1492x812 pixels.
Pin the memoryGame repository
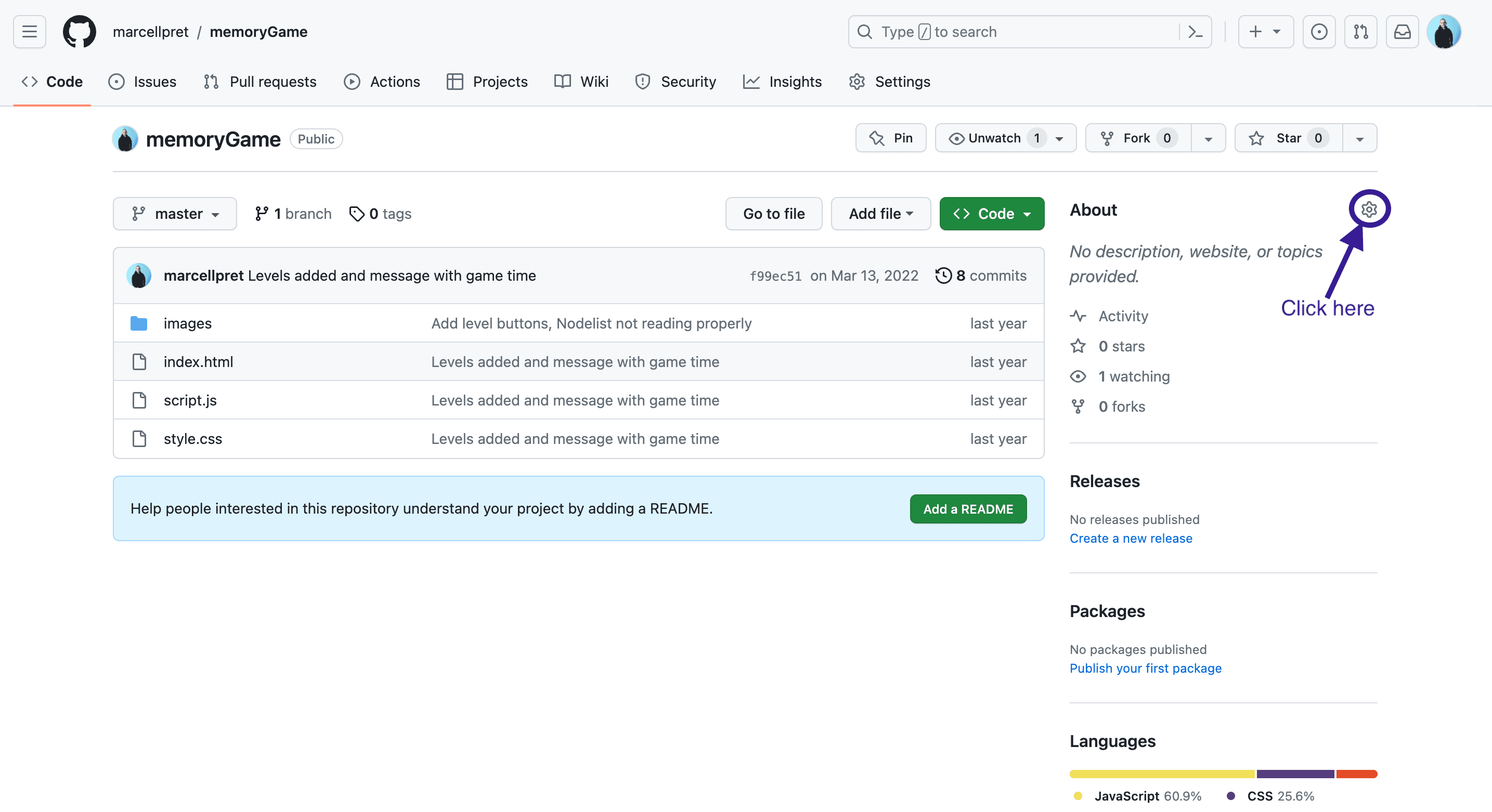coord(891,138)
